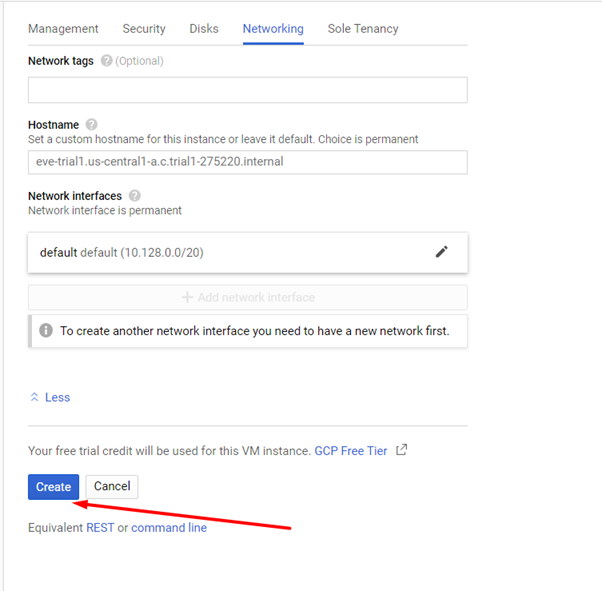Open the Security tab

144,29
